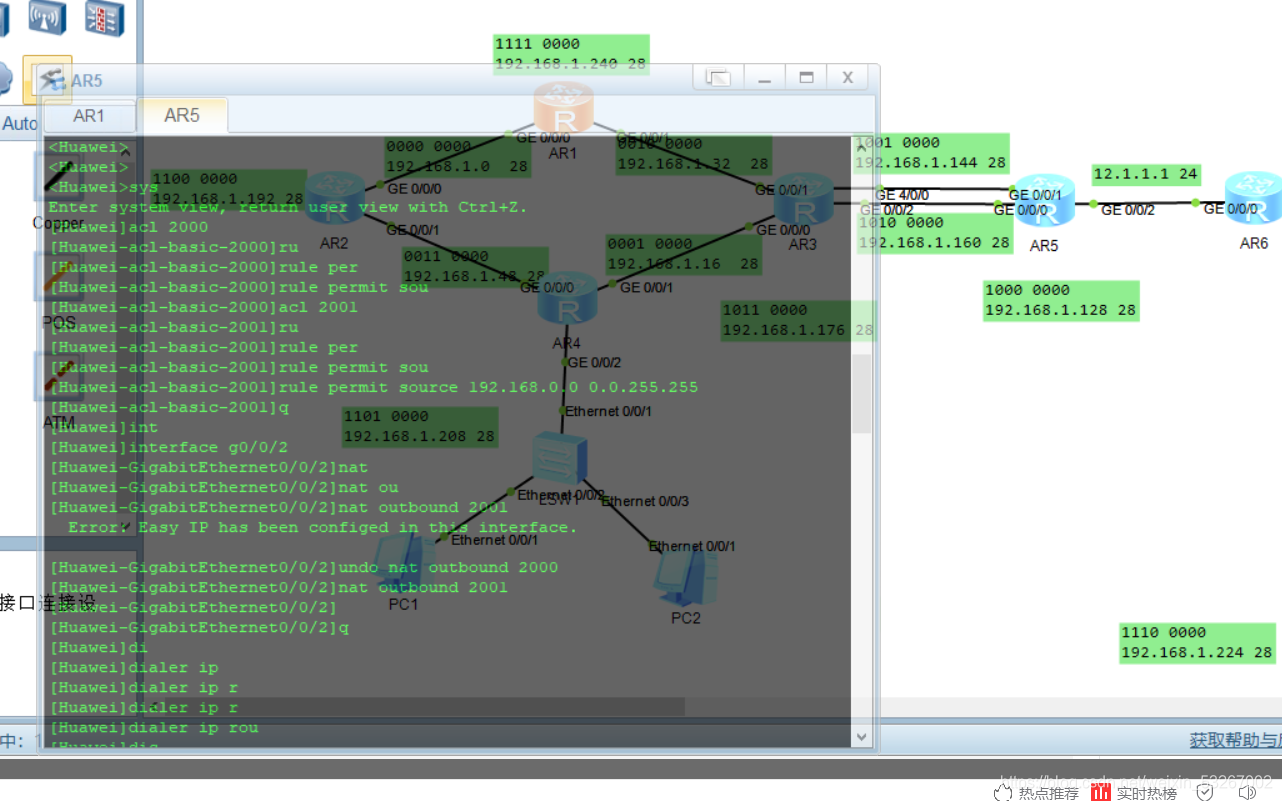Switch to the AR1 terminal tab

89,116
